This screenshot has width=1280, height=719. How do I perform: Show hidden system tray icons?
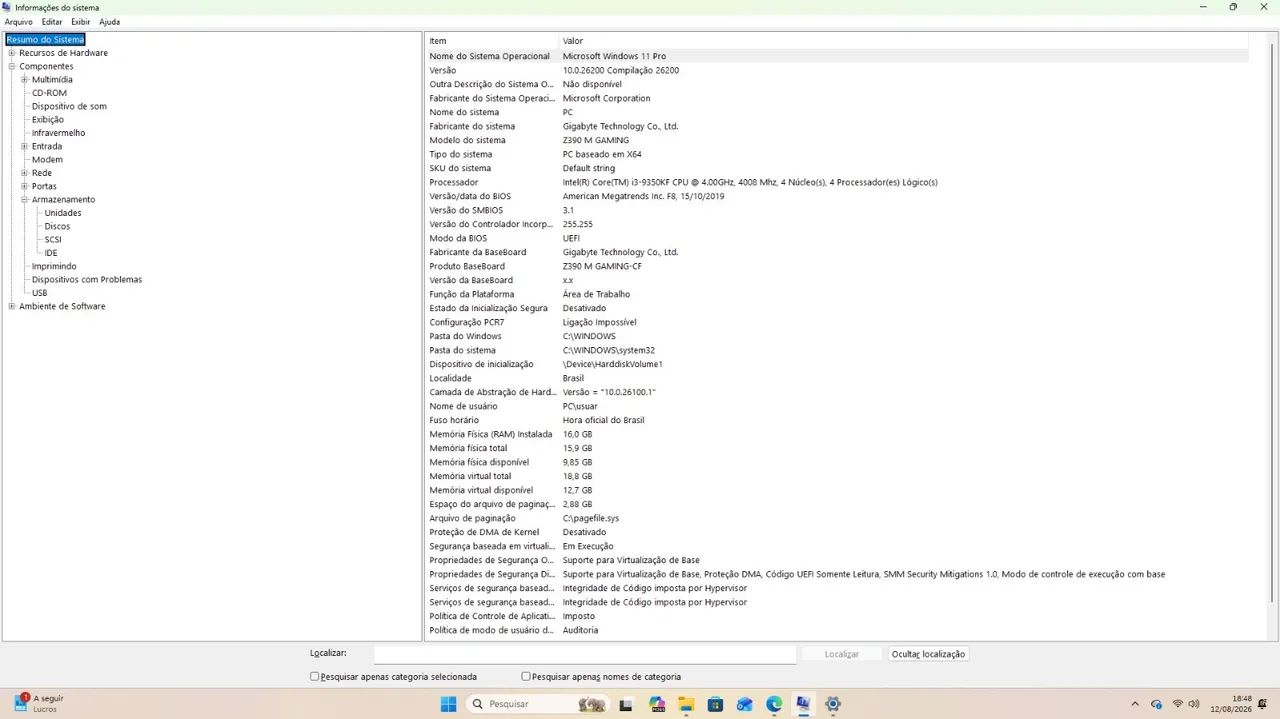coord(1134,704)
